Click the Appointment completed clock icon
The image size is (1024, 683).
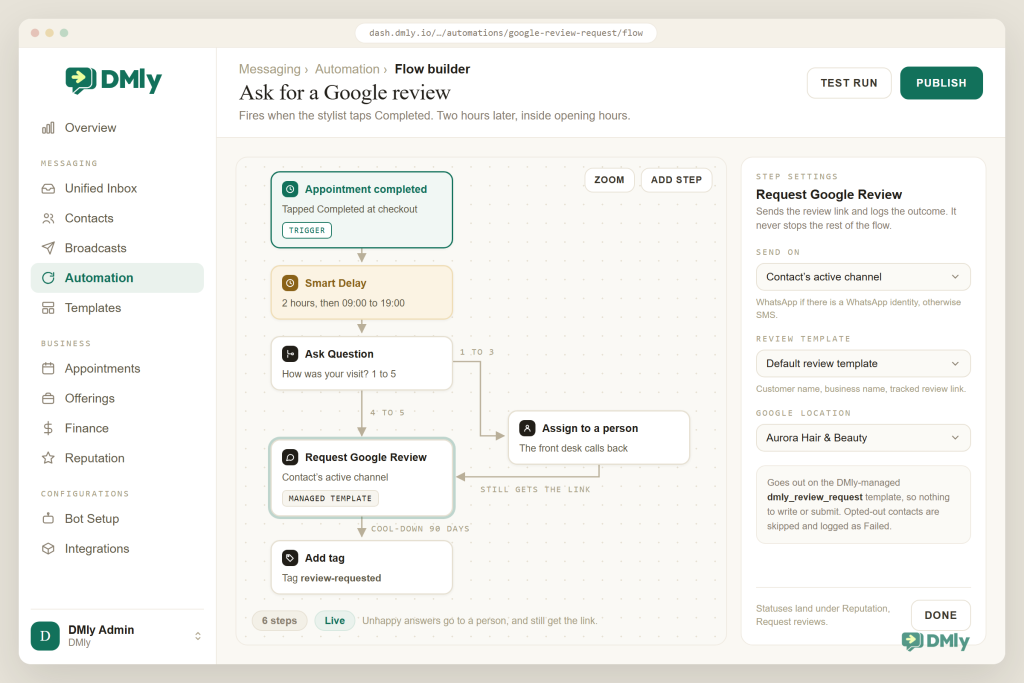point(290,189)
